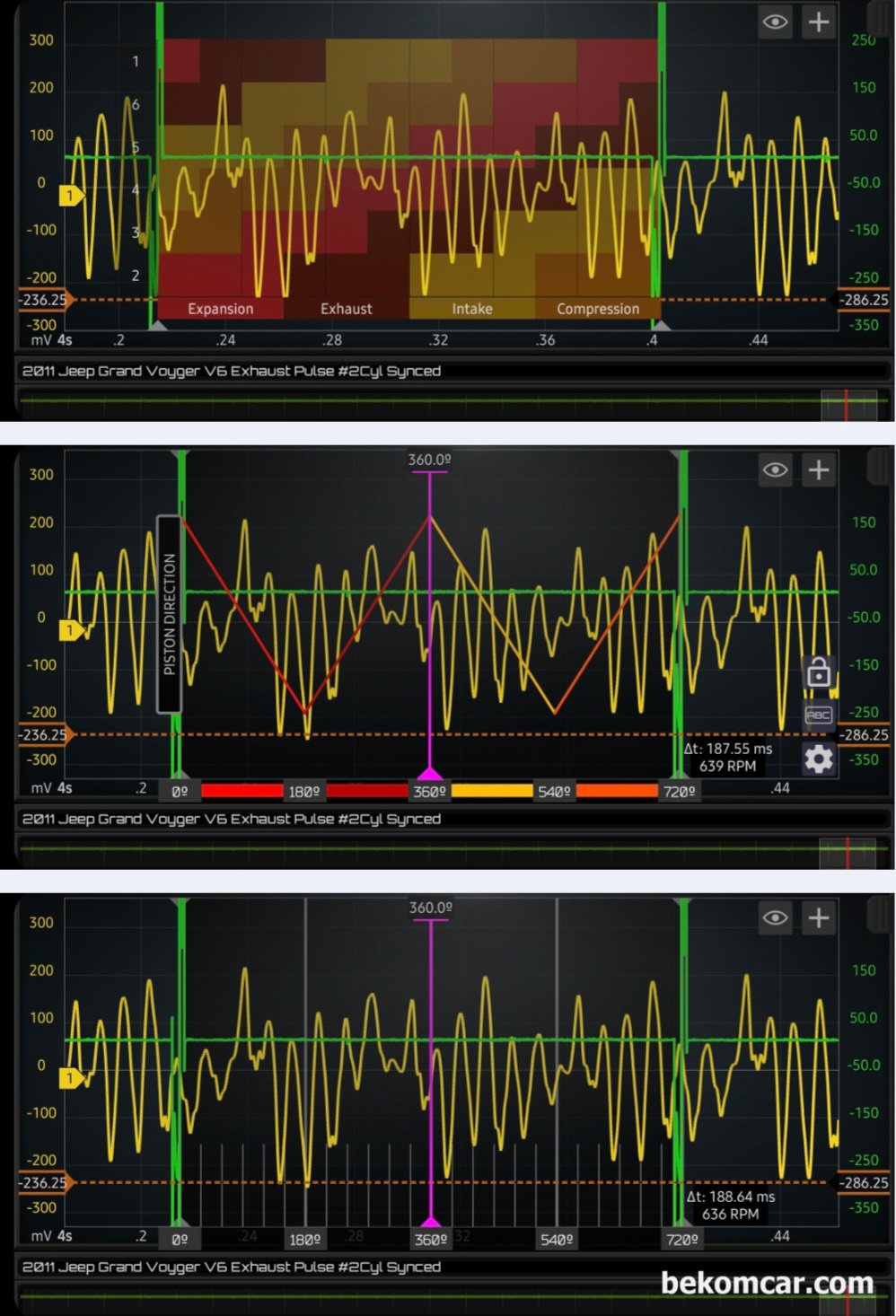Open settings with the gear icon
Viewport: 896px width, 1316px height.
(818, 759)
